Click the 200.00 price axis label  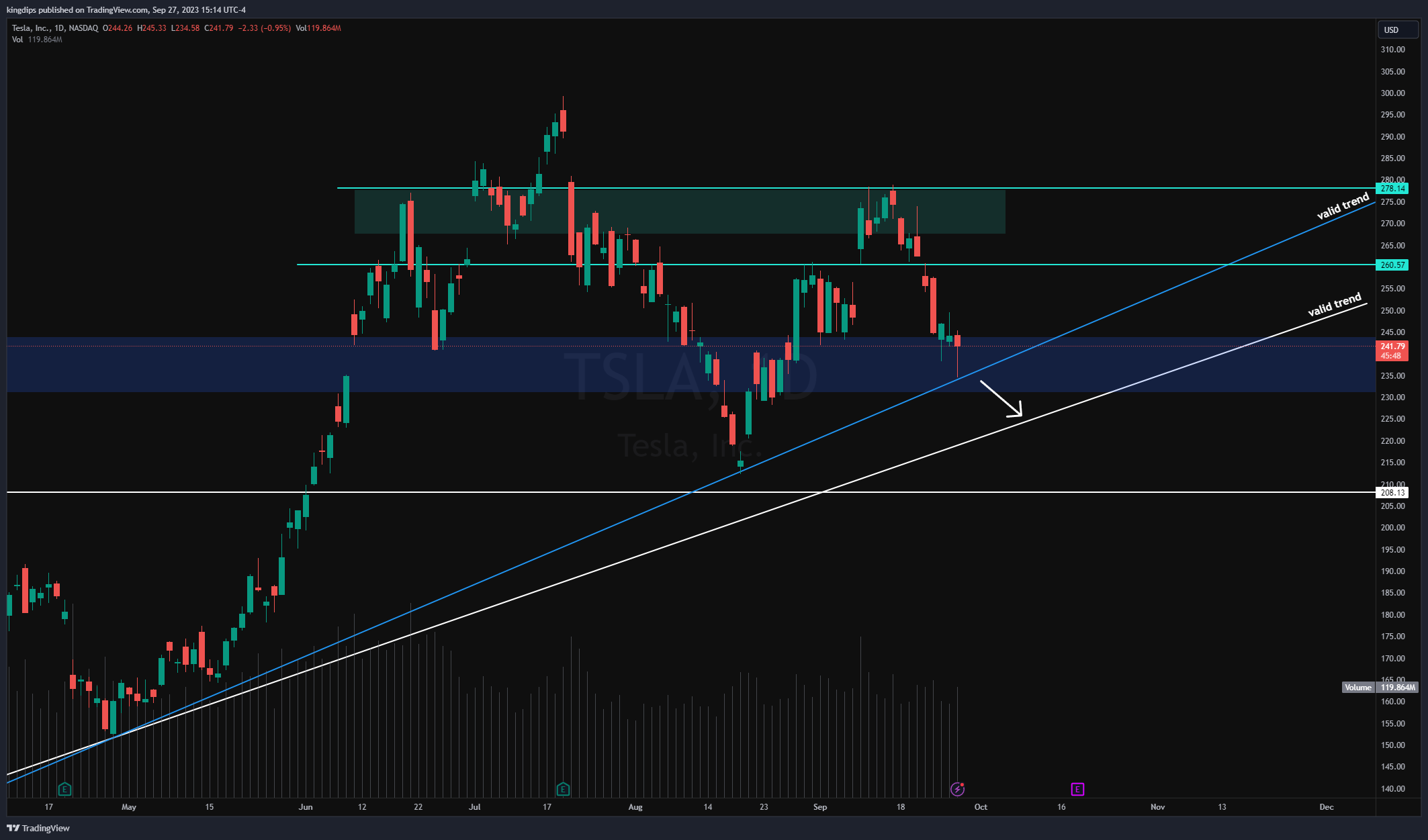coord(1392,528)
